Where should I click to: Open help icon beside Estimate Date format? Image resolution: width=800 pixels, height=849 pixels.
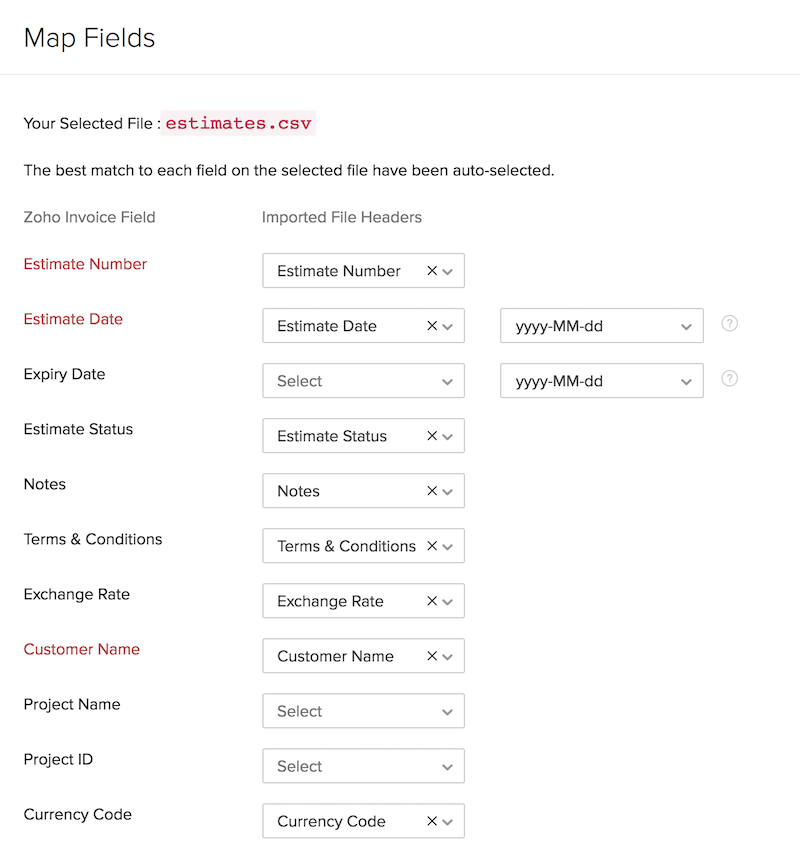pyautogui.click(x=730, y=324)
